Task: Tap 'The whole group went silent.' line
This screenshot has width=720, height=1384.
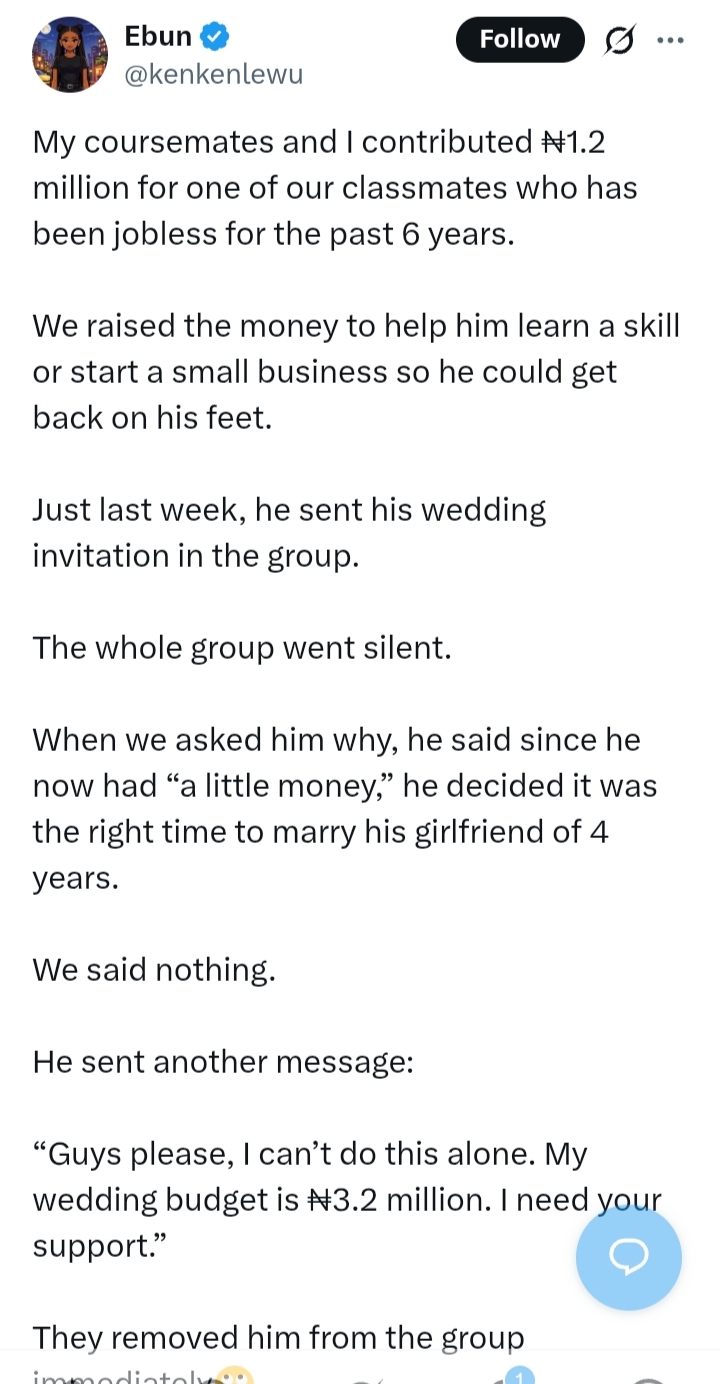Action: tap(242, 648)
